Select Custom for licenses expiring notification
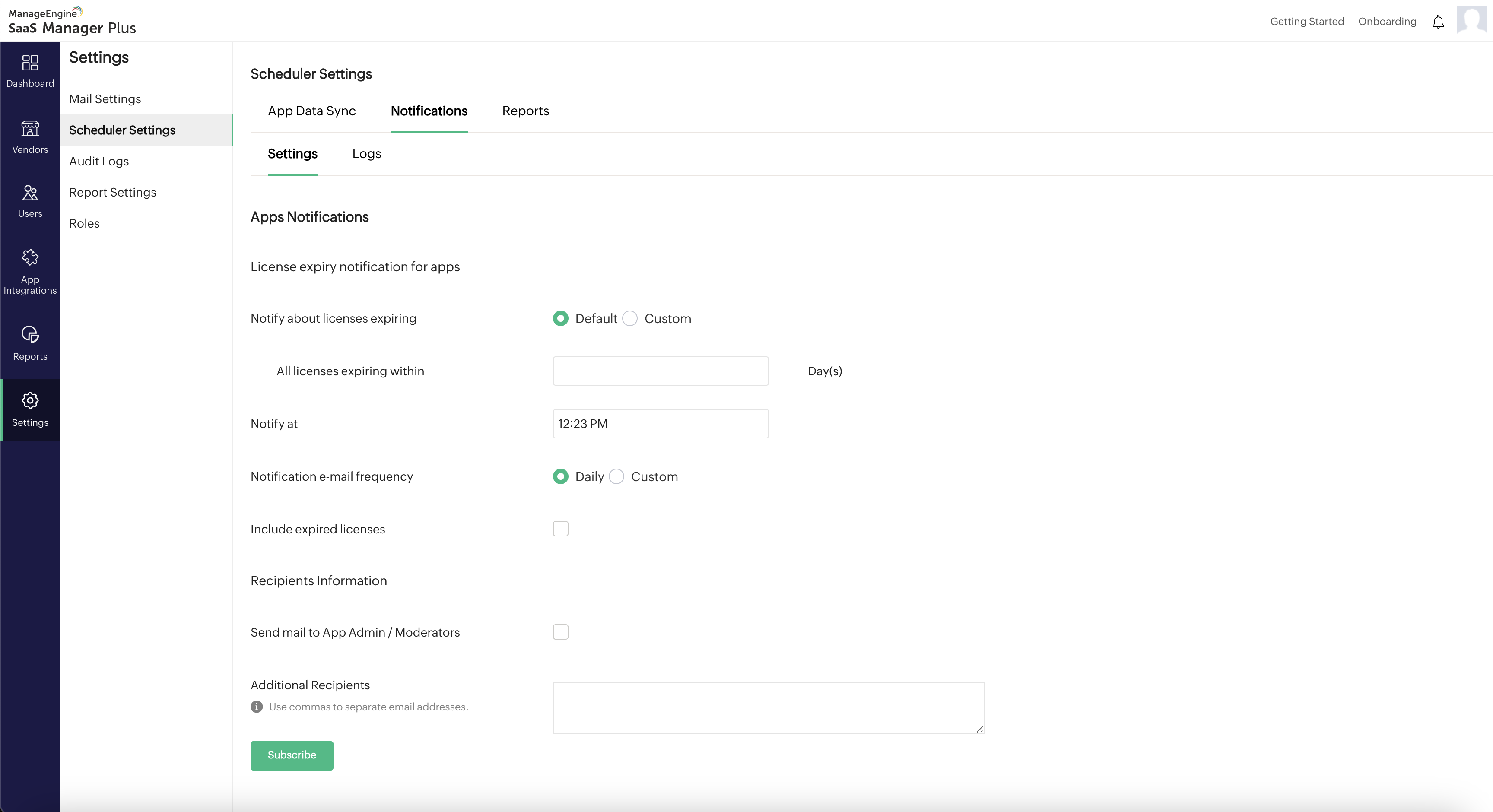Screen dimensions: 1493x812 [630, 319]
